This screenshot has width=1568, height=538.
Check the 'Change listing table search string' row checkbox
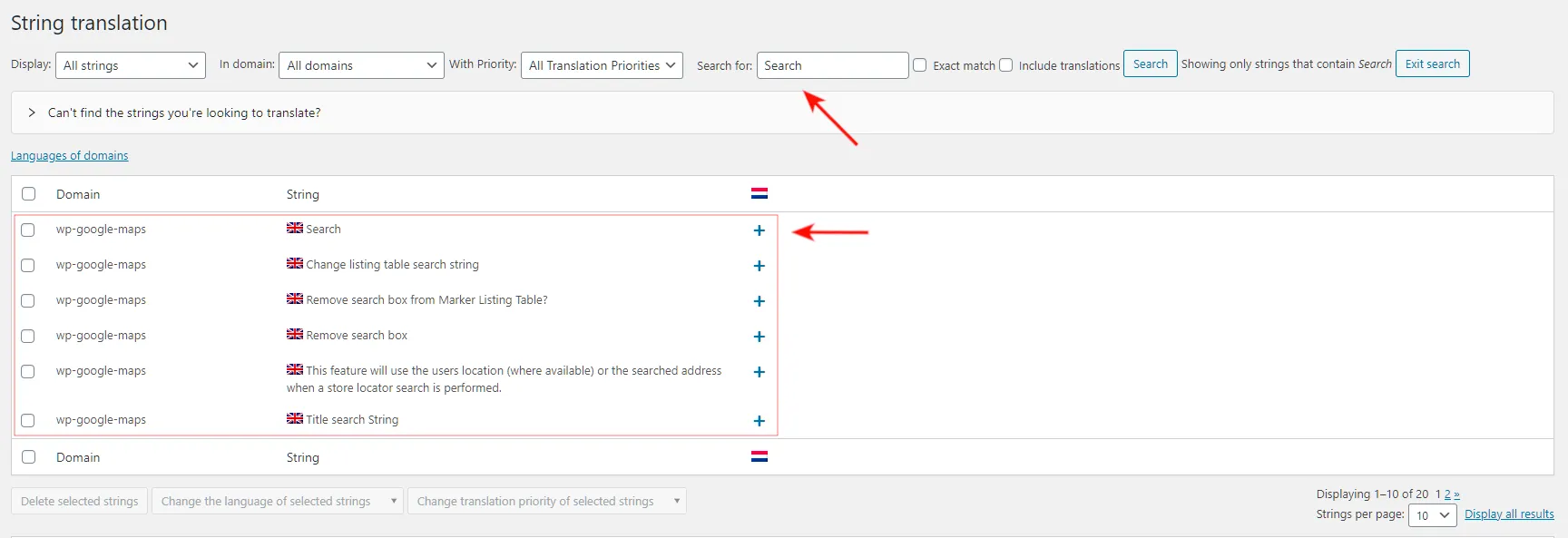click(28, 266)
